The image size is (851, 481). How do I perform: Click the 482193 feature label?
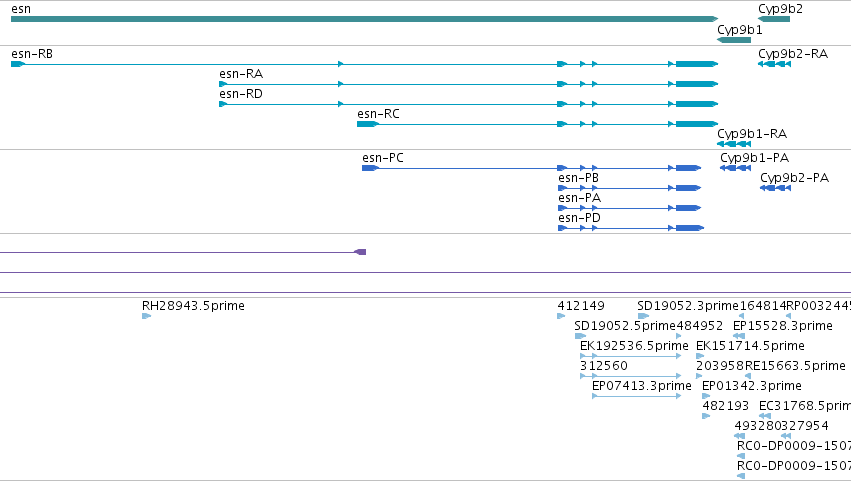[x=726, y=407]
